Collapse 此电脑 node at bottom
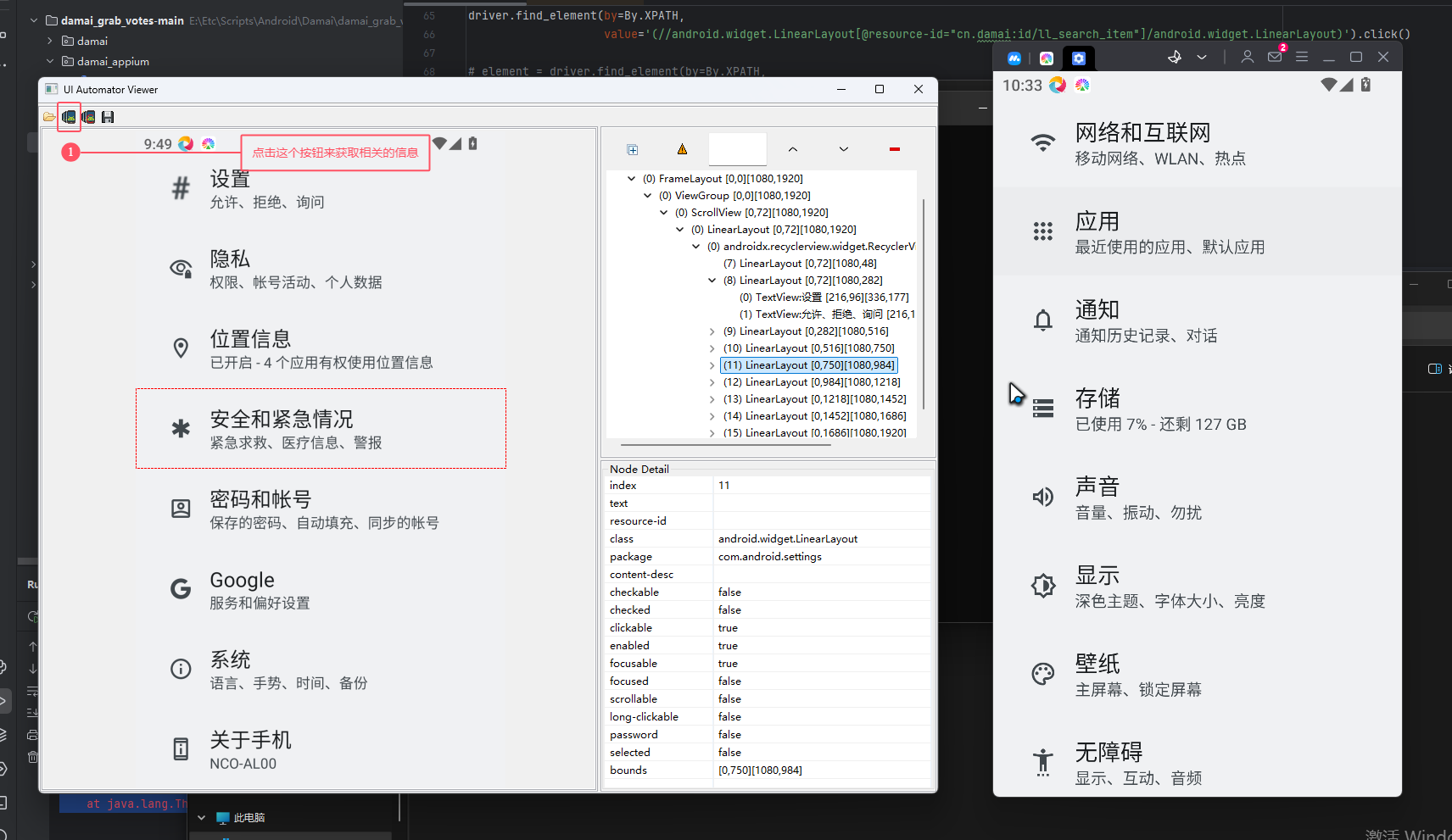Image resolution: width=1452 pixels, height=840 pixels. 201,818
